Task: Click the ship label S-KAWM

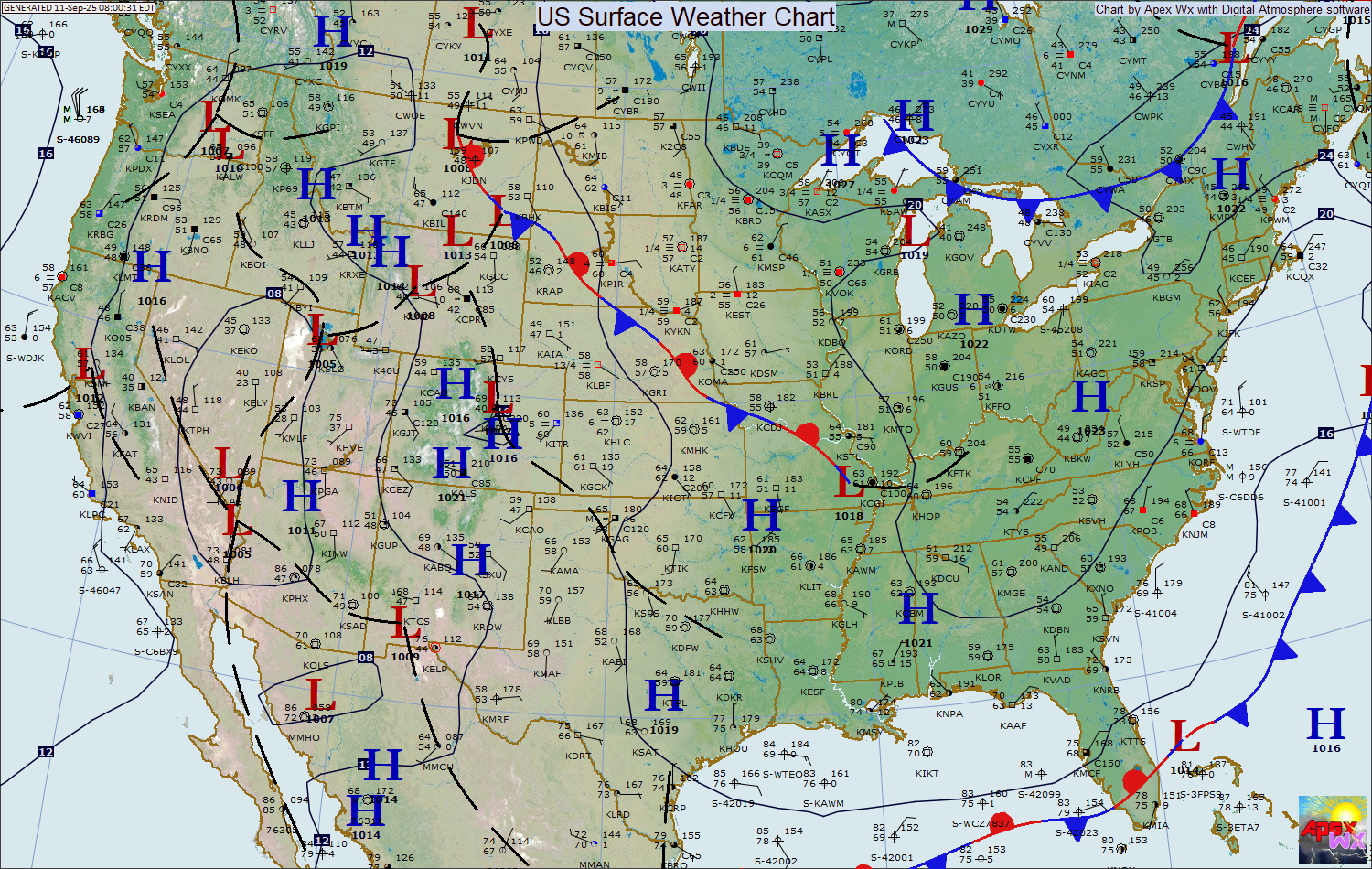Action: (x=823, y=803)
